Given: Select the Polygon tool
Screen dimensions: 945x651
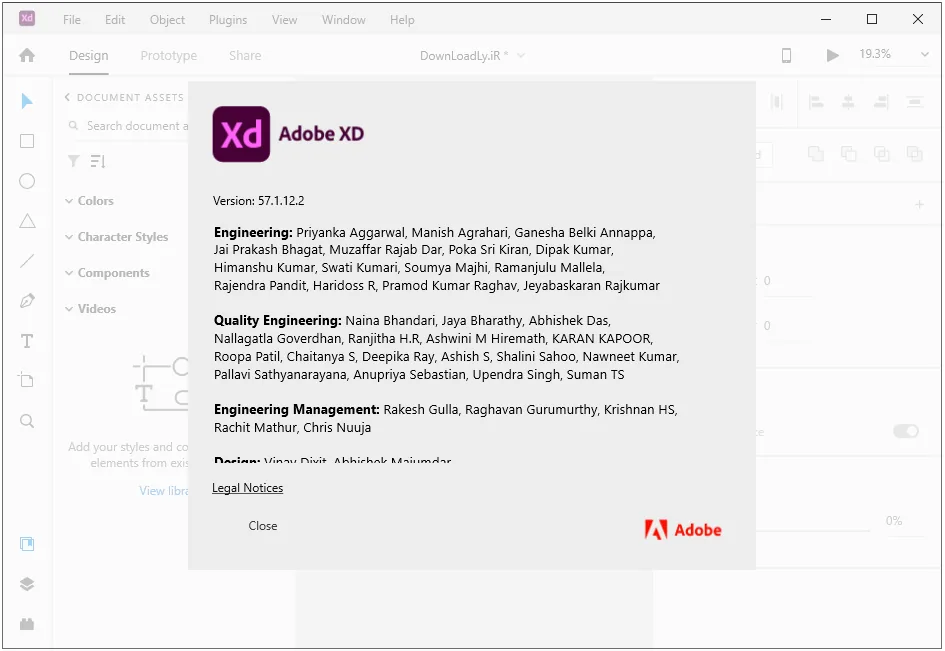Looking at the screenshot, I should (27, 221).
